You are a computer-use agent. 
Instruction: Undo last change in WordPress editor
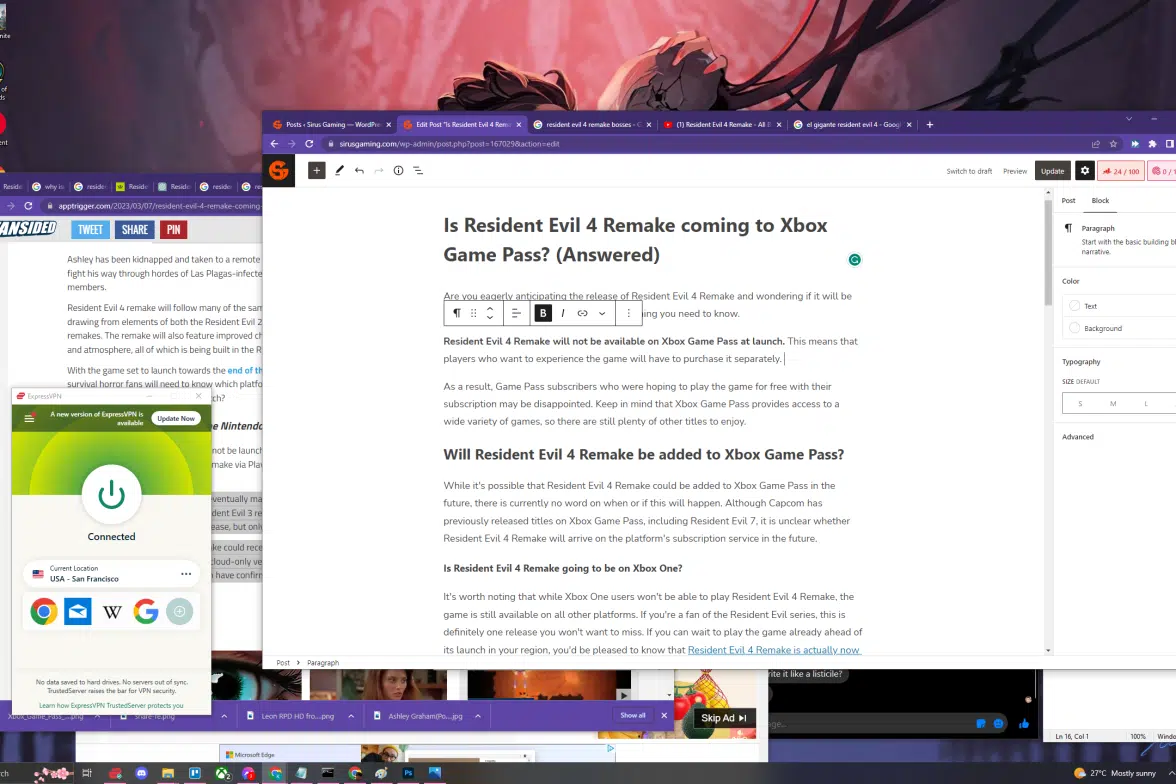(359, 171)
